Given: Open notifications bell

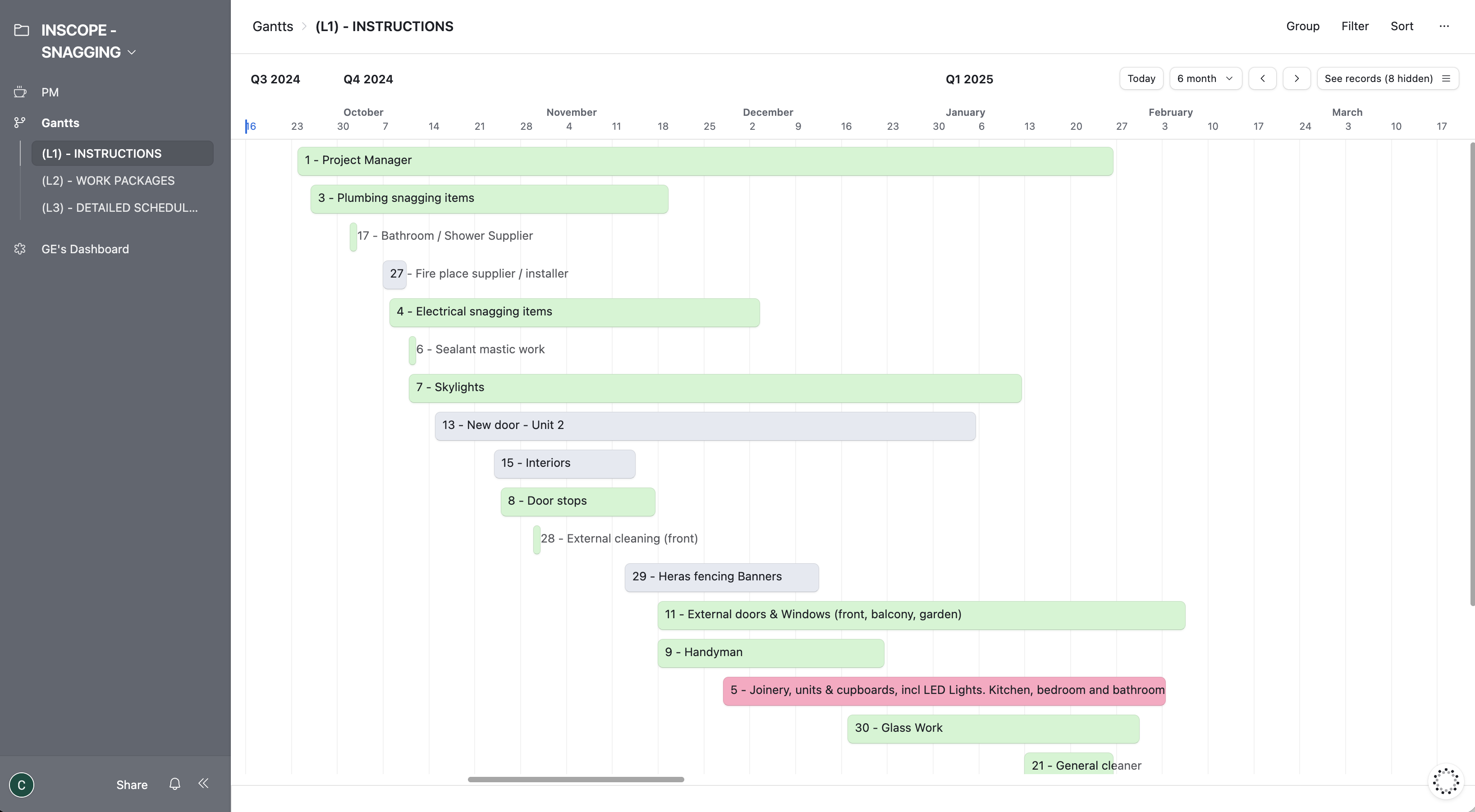Looking at the screenshot, I should pyautogui.click(x=174, y=784).
